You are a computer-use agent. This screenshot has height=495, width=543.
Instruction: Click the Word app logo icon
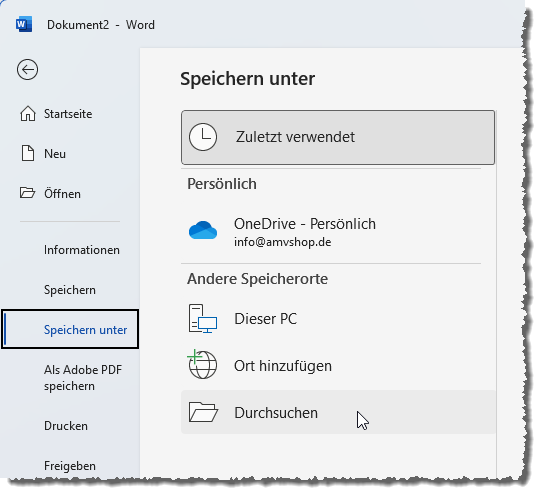click(24, 25)
